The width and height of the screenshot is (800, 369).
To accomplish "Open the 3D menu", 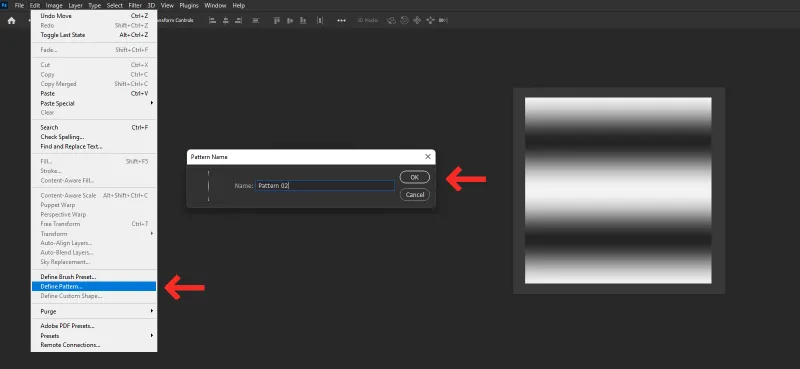I will point(152,6).
